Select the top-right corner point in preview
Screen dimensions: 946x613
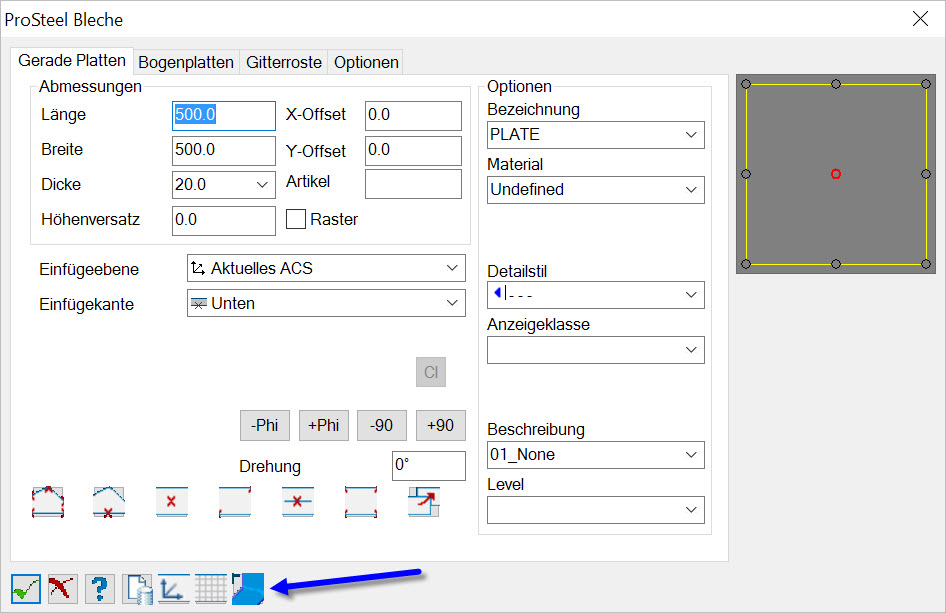point(926,84)
